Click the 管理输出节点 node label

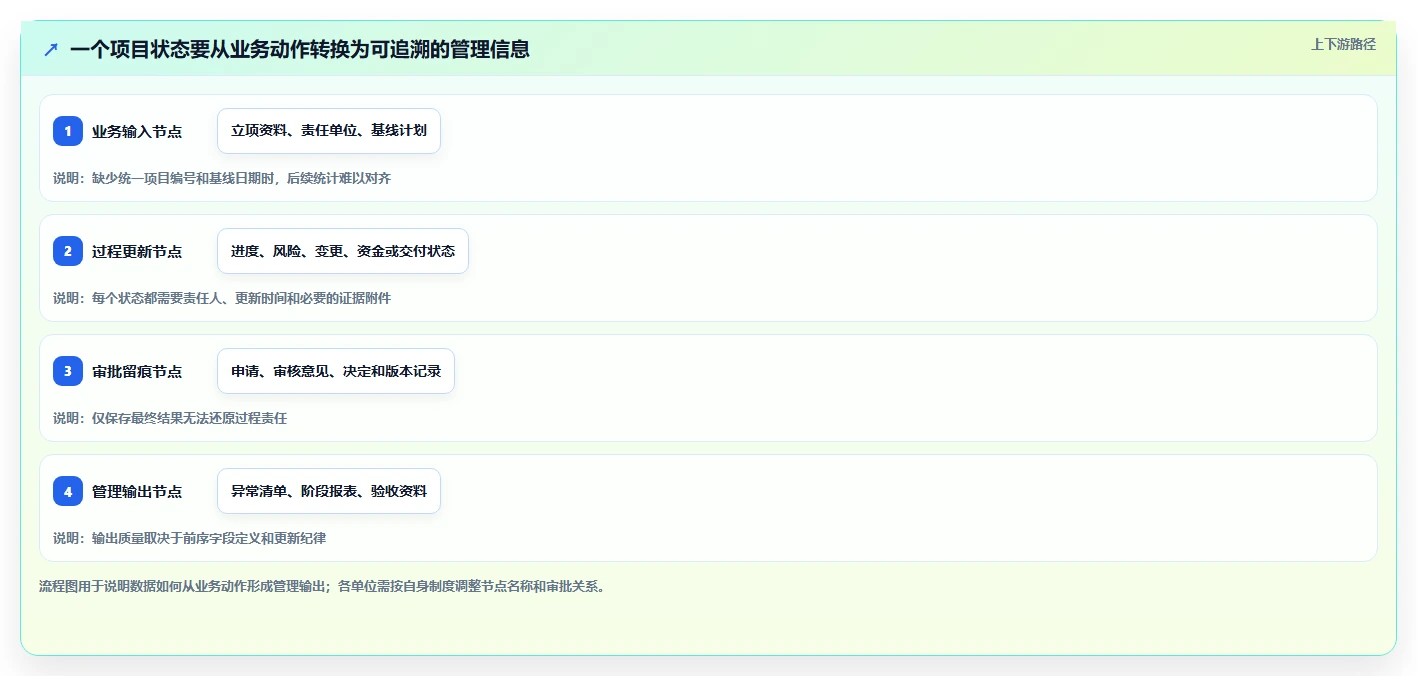(137, 491)
